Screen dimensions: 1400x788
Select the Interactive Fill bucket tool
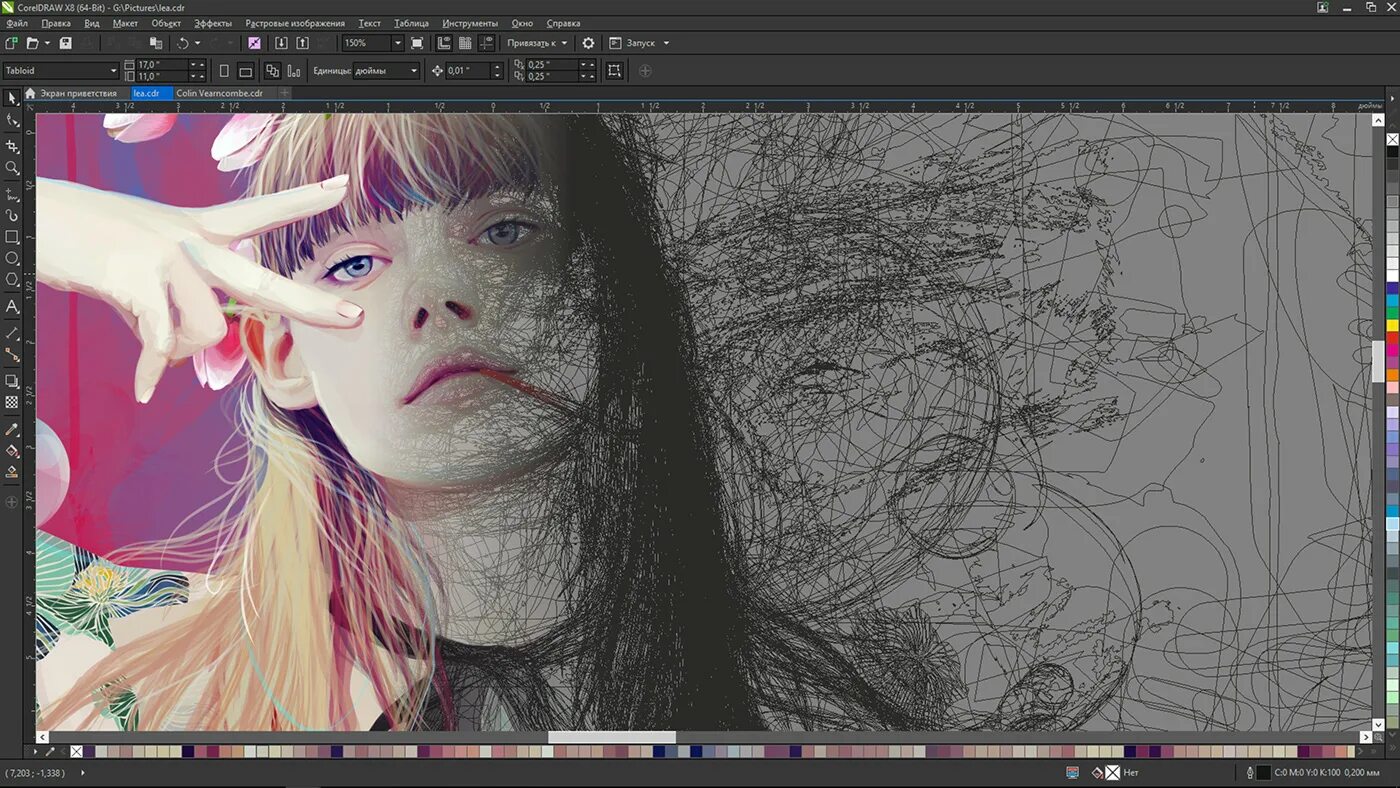point(12,451)
